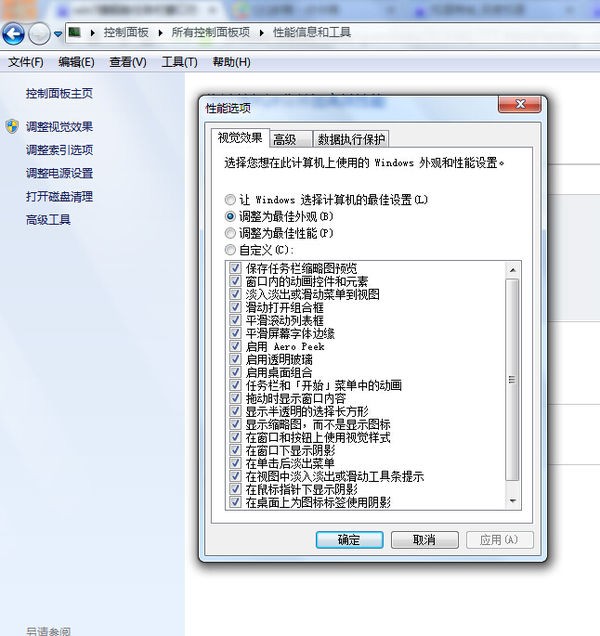600x636 pixels.
Task: Choose the 自定义 radio button
Action: coord(230,250)
